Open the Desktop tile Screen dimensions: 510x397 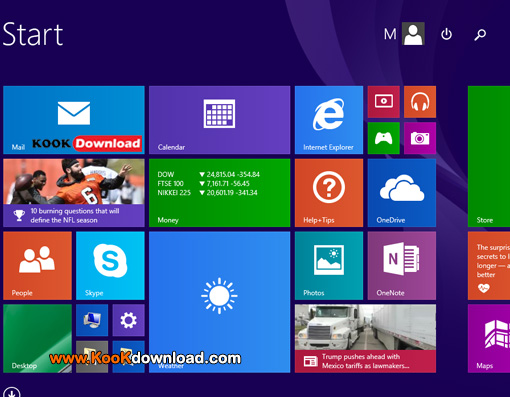37,338
